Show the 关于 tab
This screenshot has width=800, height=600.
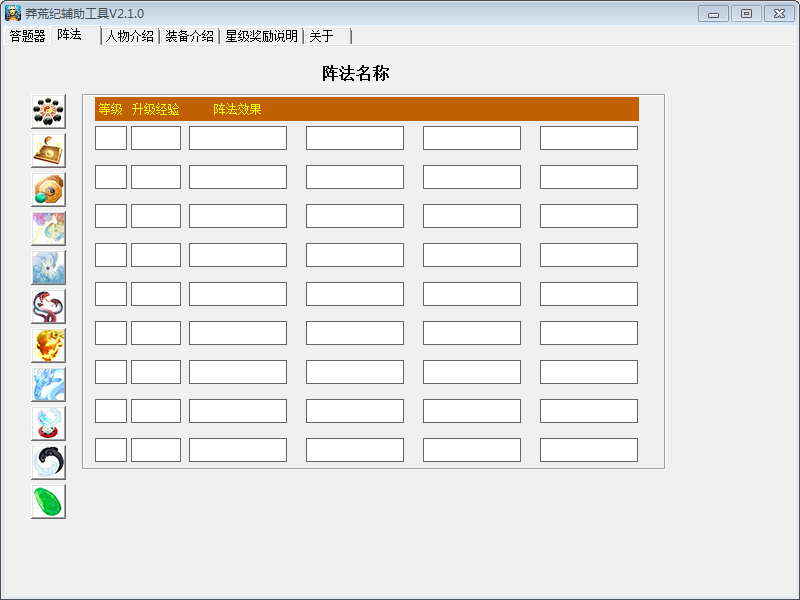pos(321,36)
